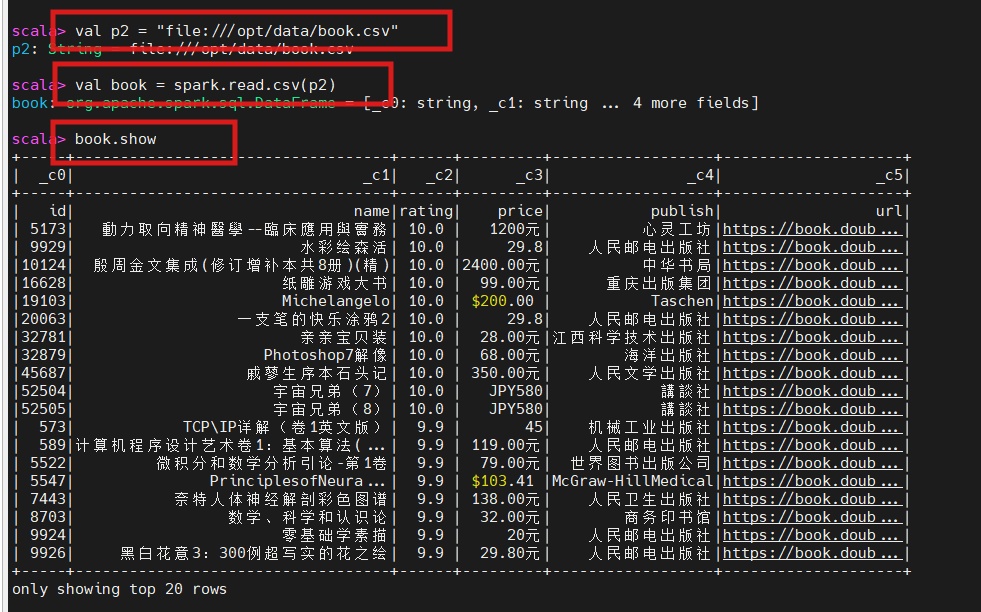Click the 'price' cell in header row

point(521,212)
